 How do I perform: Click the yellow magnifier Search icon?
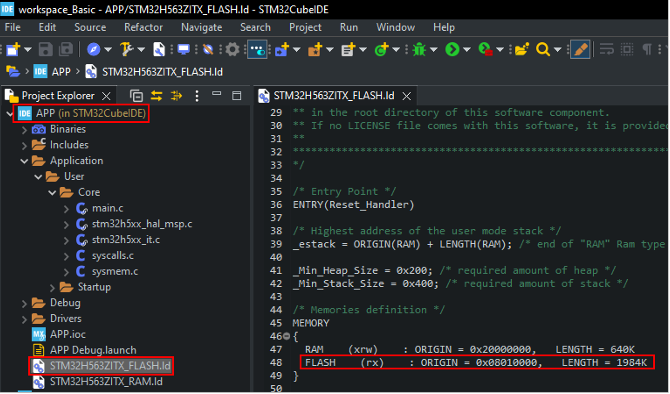tap(543, 50)
